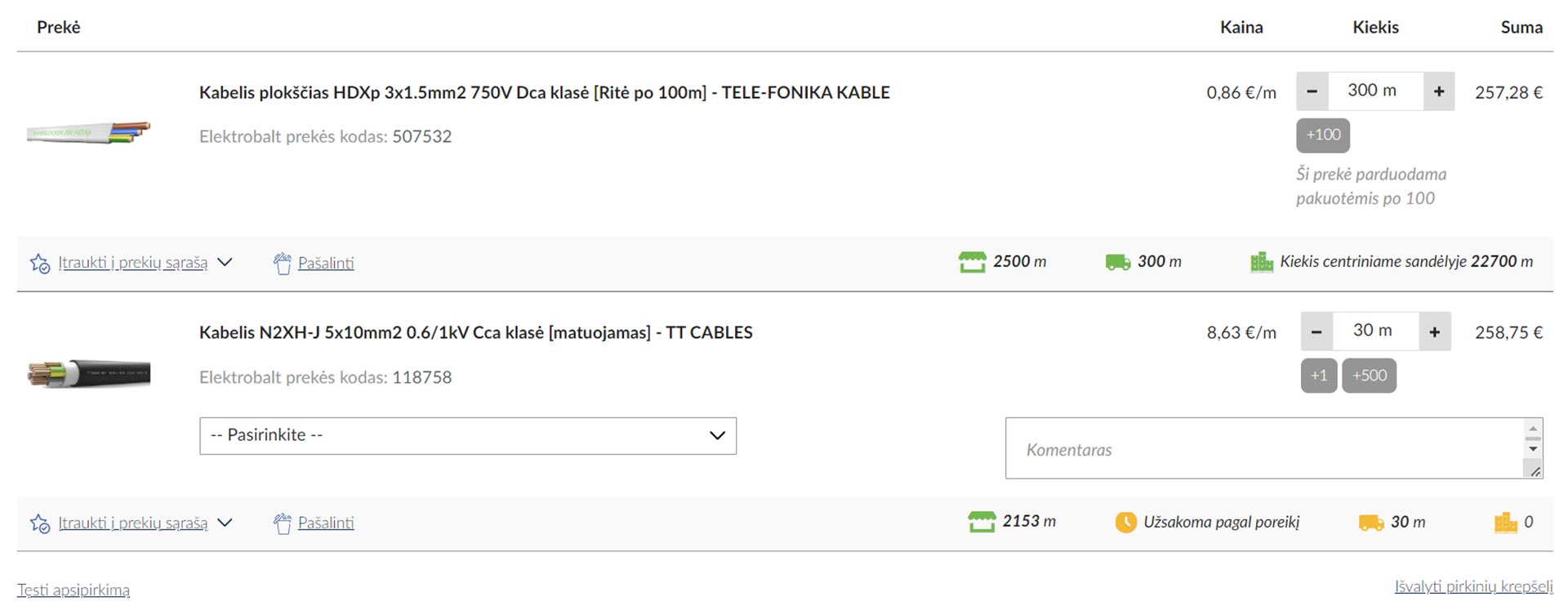Viewport: 1568px width, 606px height.
Task: Decrease HDXp cable quantity with minus button
Action: 1312,91
